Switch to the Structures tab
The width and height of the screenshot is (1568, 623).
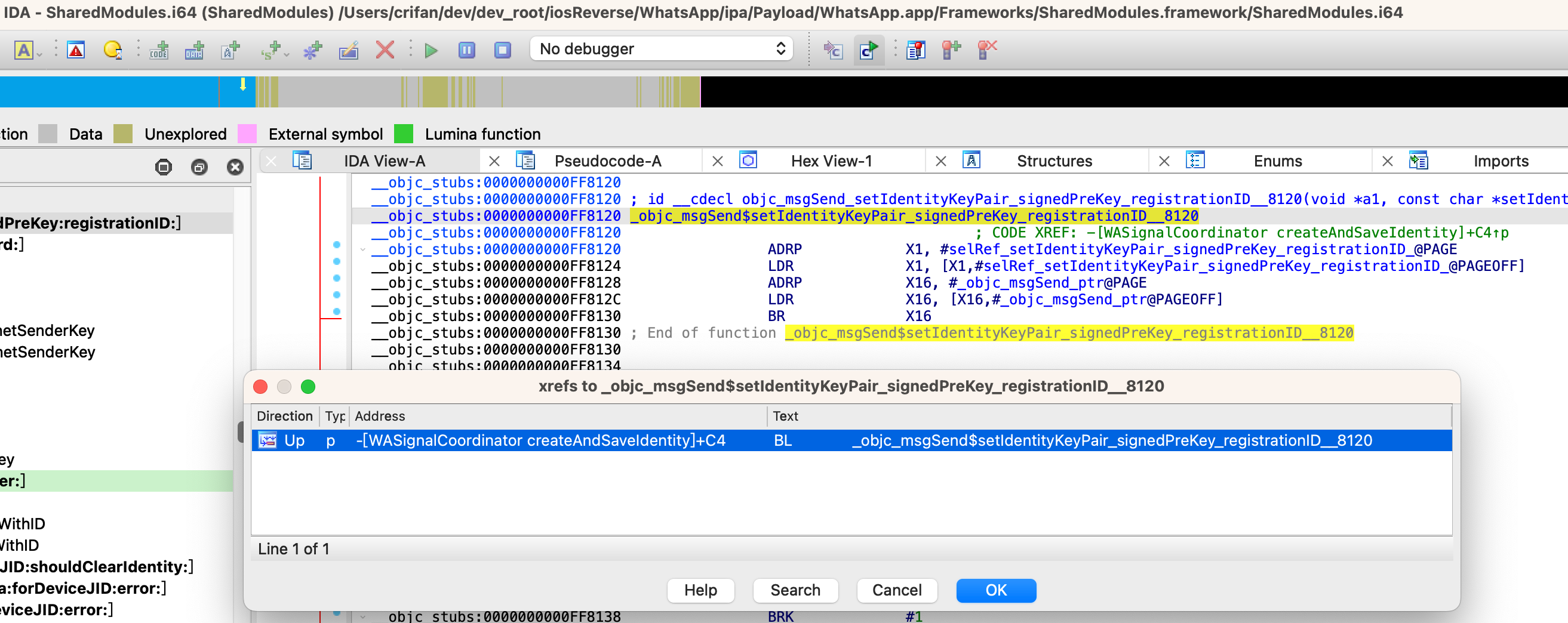pos(1054,161)
